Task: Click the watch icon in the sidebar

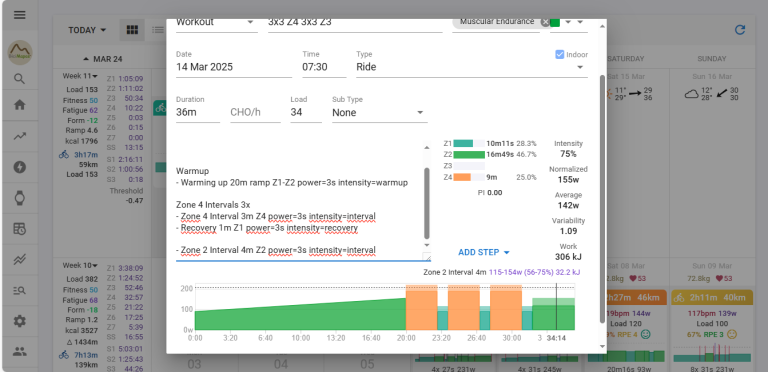Action: coord(20,198)
